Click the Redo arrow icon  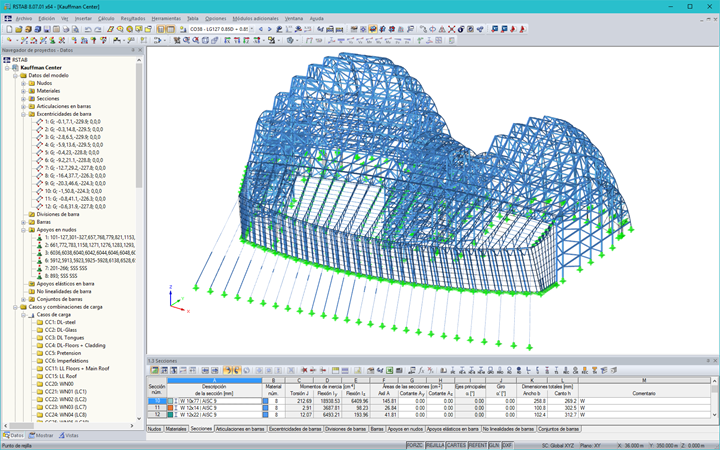coord(98,29)
